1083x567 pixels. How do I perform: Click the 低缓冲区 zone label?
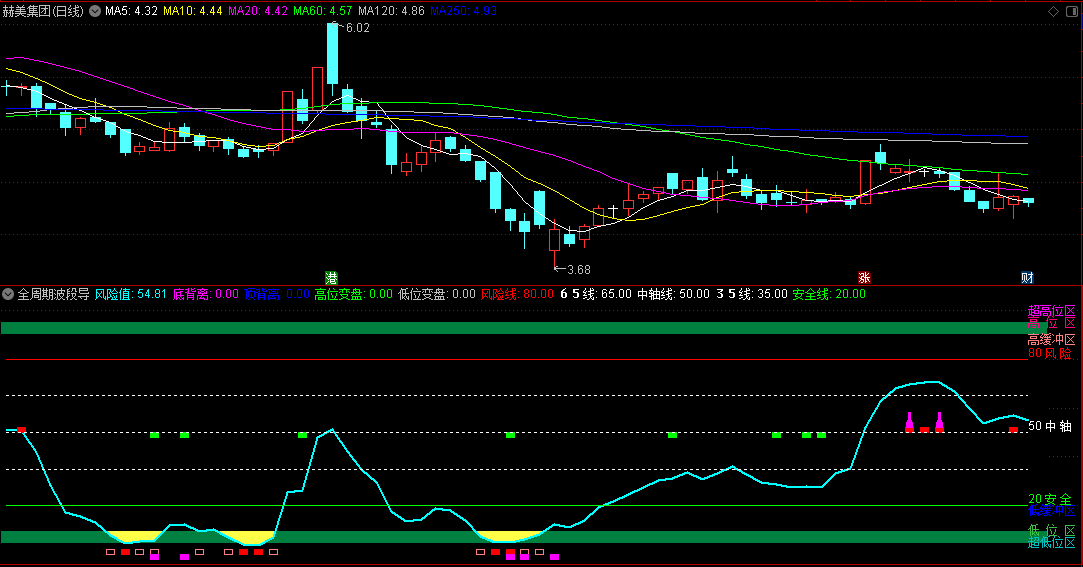(1051, 511)
